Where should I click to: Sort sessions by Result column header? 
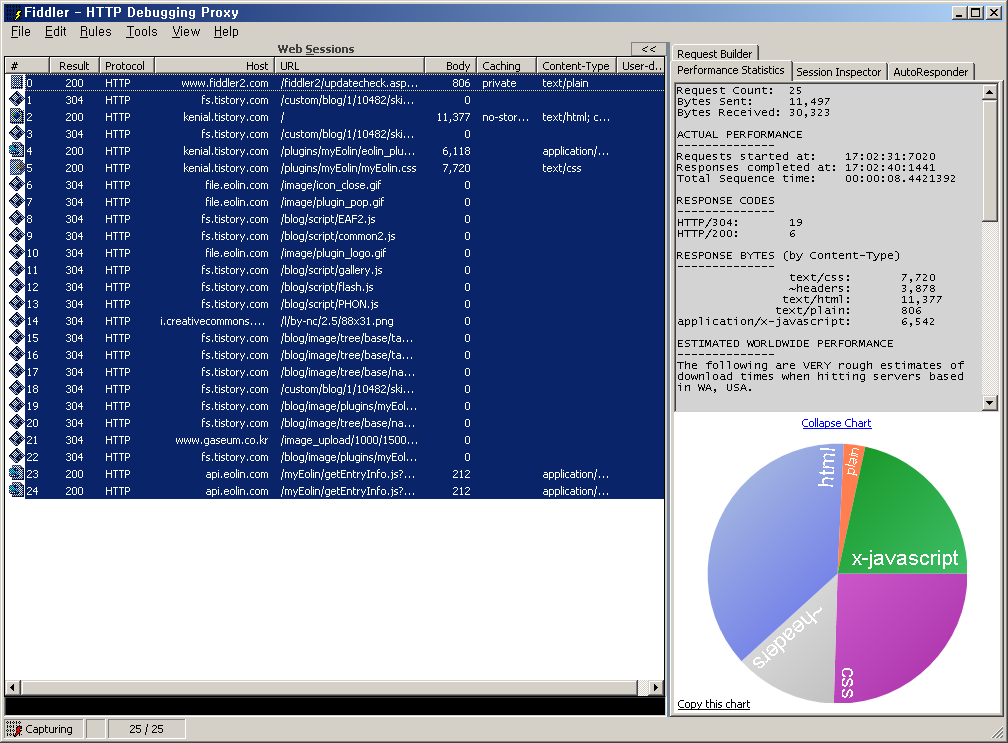(x=74, y=66)
